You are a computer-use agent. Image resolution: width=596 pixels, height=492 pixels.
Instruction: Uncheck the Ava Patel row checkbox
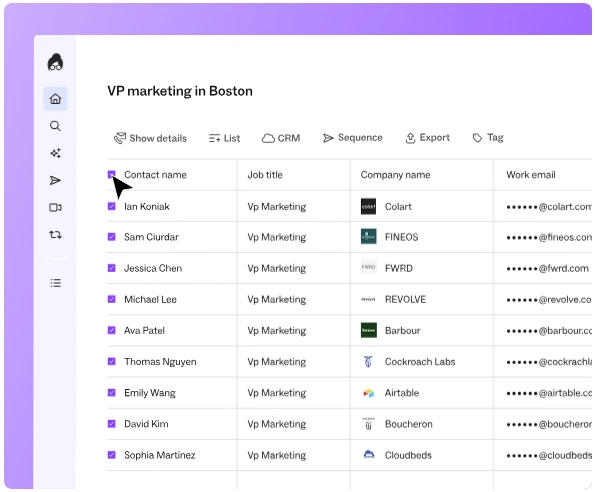(x=111, y=330)
